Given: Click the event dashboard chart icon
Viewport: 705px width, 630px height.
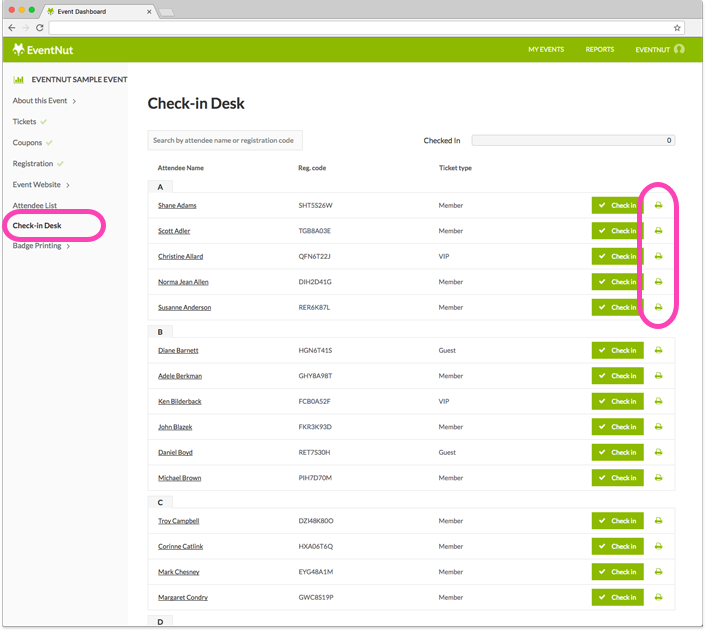Looking at the screenshot, I should pos(18,80).
